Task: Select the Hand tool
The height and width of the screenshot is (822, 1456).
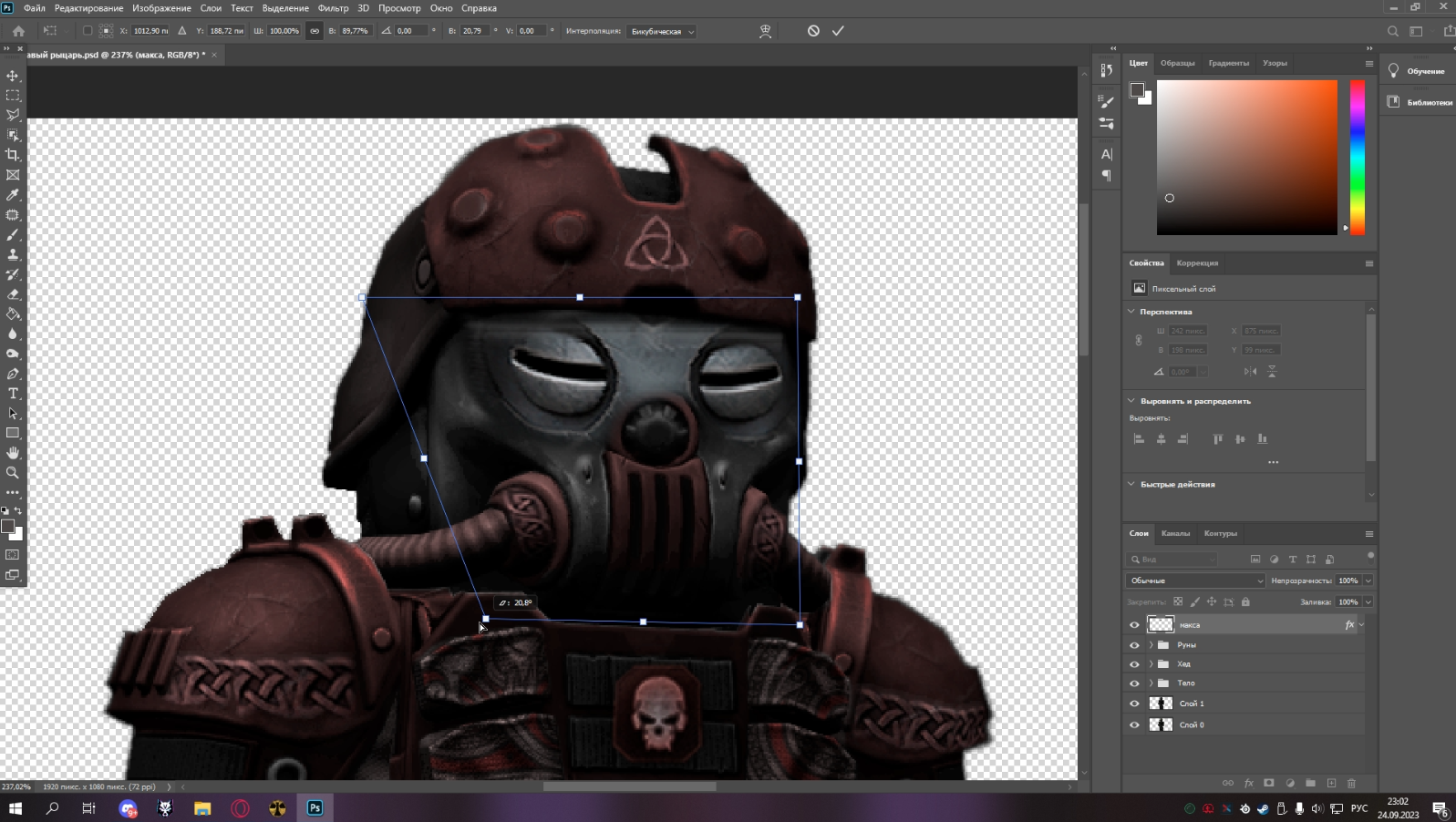Action: (13, 453)
